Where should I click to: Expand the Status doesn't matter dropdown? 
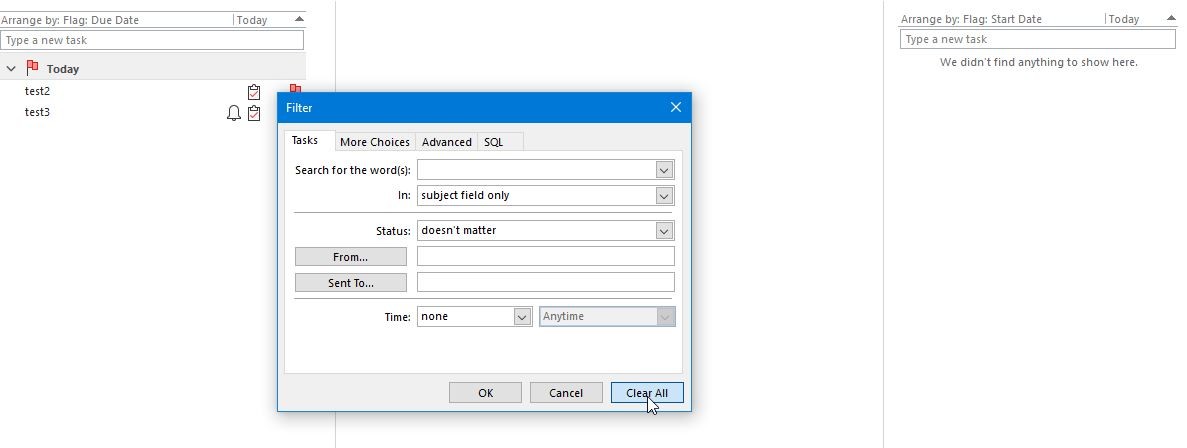664,230
